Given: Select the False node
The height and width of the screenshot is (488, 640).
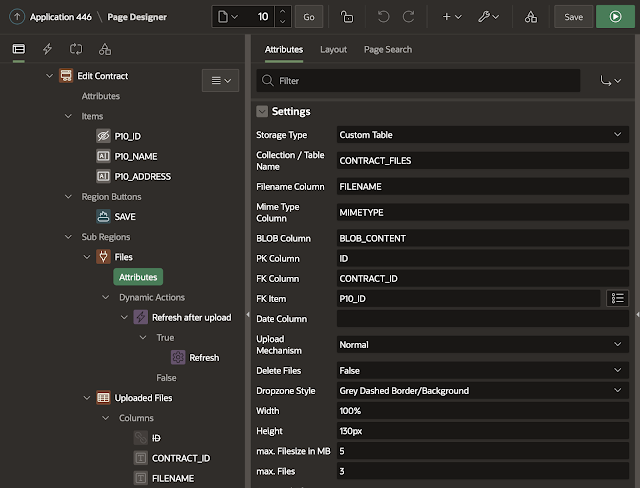Looking at the screenshot, I should click(166, 377).
